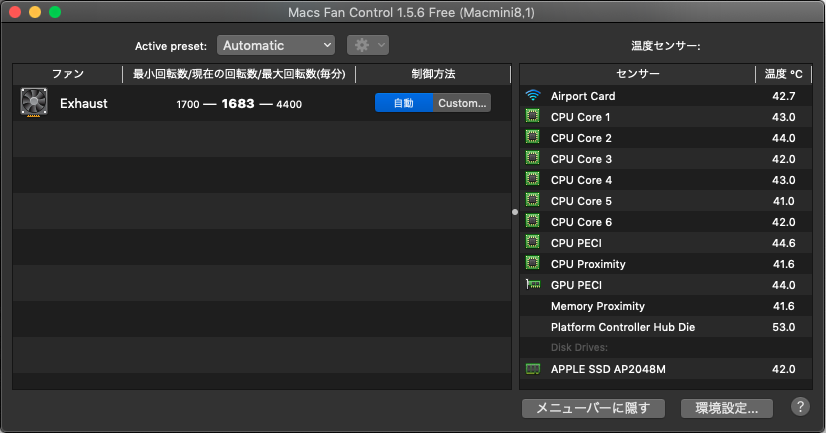Open 環境設定 preferences button
Screen dimensions: 826x433
click(x=726, y=408)
